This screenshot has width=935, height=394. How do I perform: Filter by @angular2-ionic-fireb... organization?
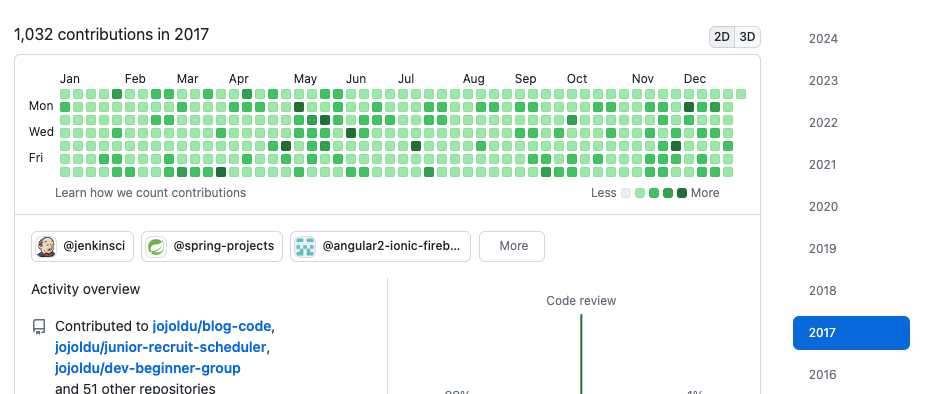(x=380, y=246)
